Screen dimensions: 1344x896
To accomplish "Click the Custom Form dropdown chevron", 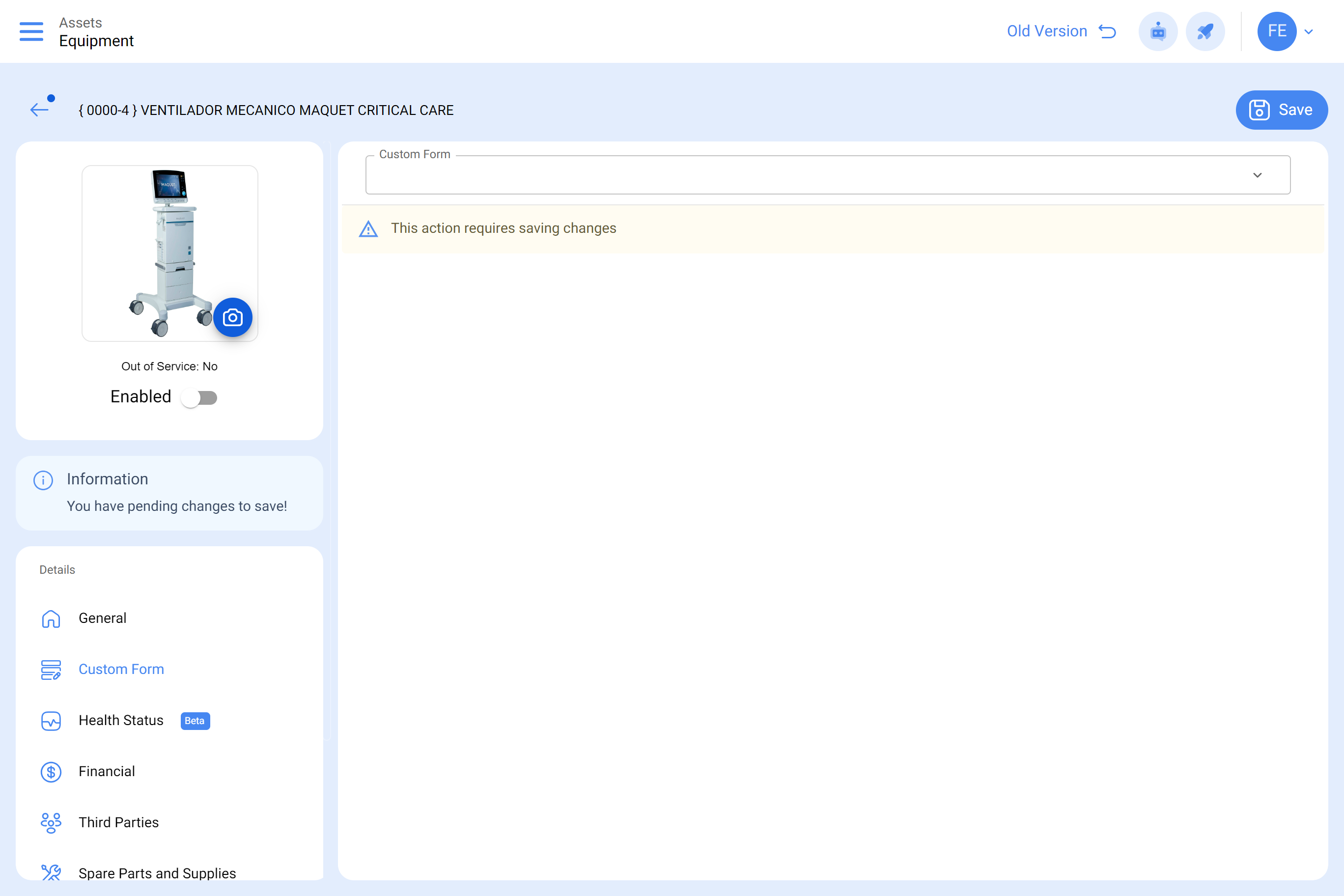I will click(1257, 175).
